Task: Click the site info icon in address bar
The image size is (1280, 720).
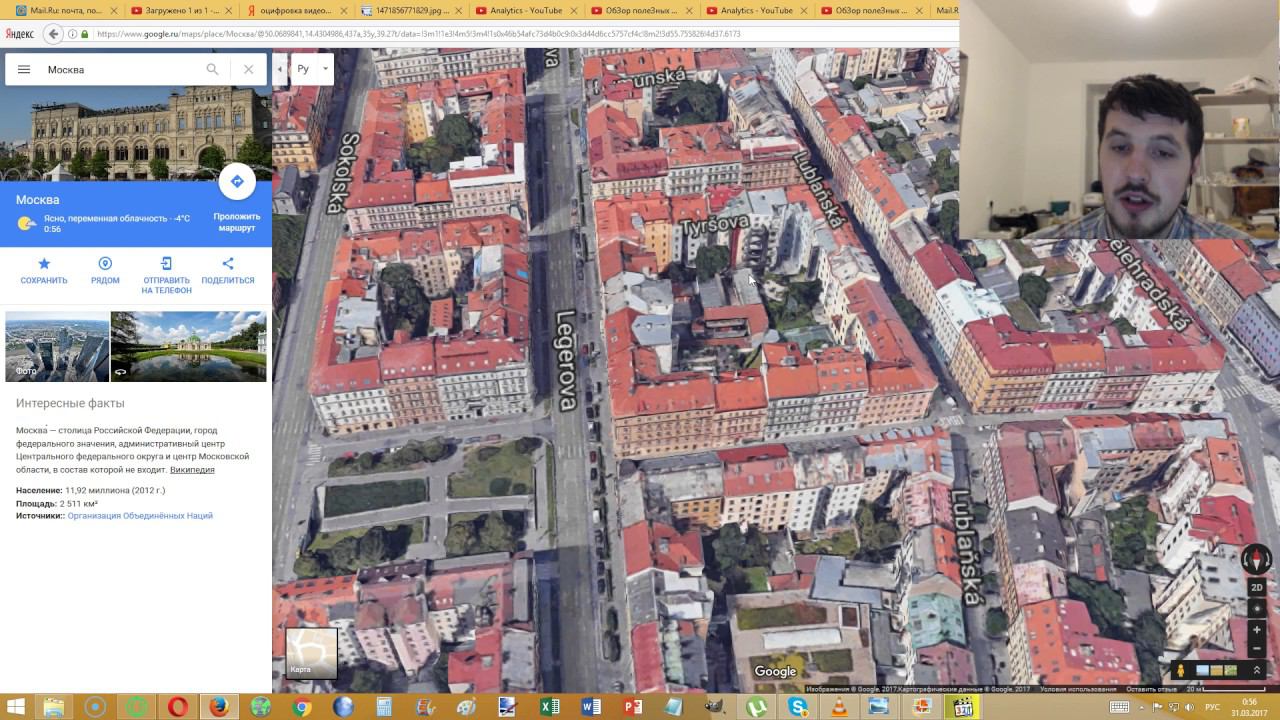Action: point(73,33)
